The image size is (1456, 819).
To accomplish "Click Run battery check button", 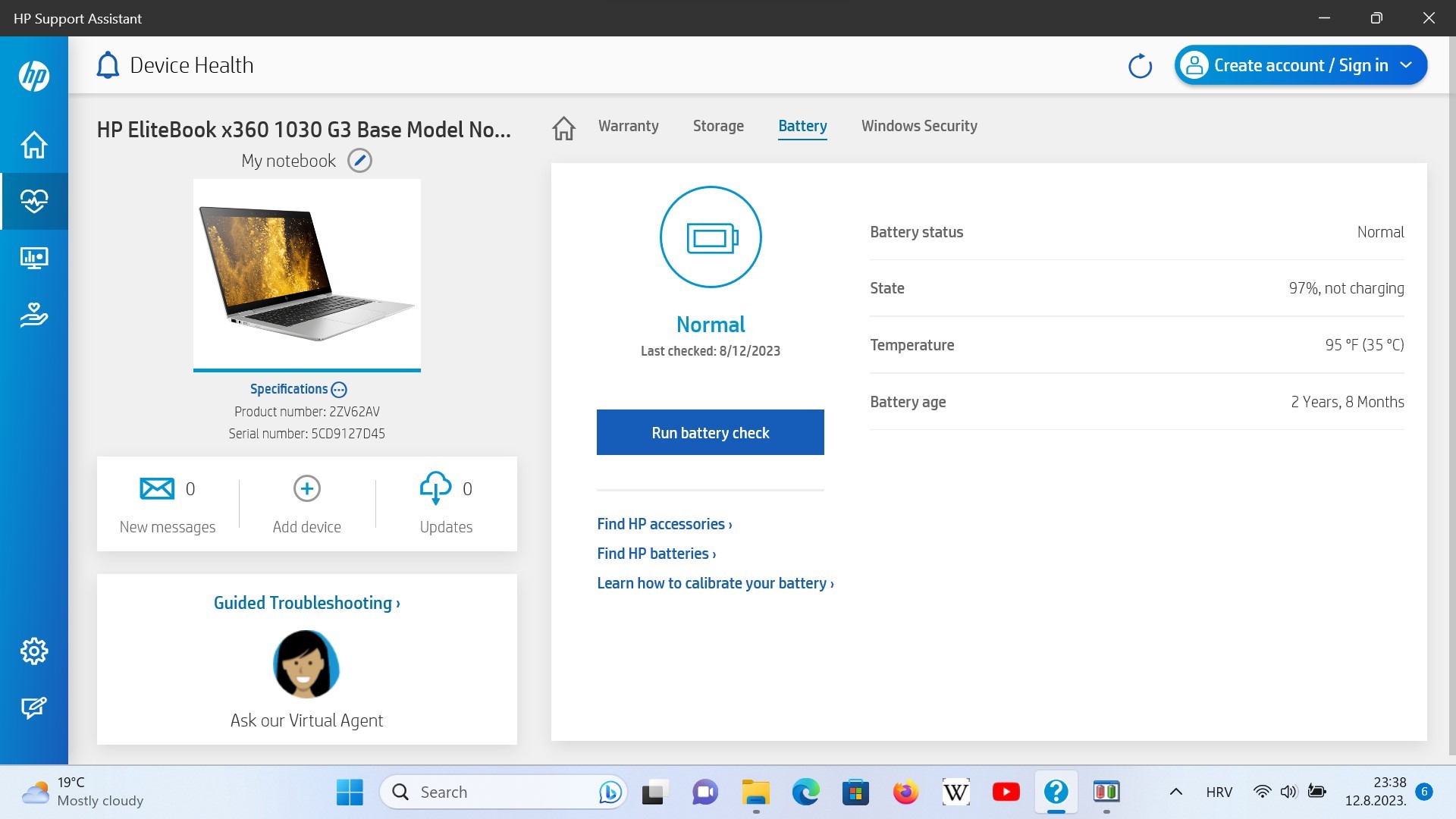I will (710, 432).
